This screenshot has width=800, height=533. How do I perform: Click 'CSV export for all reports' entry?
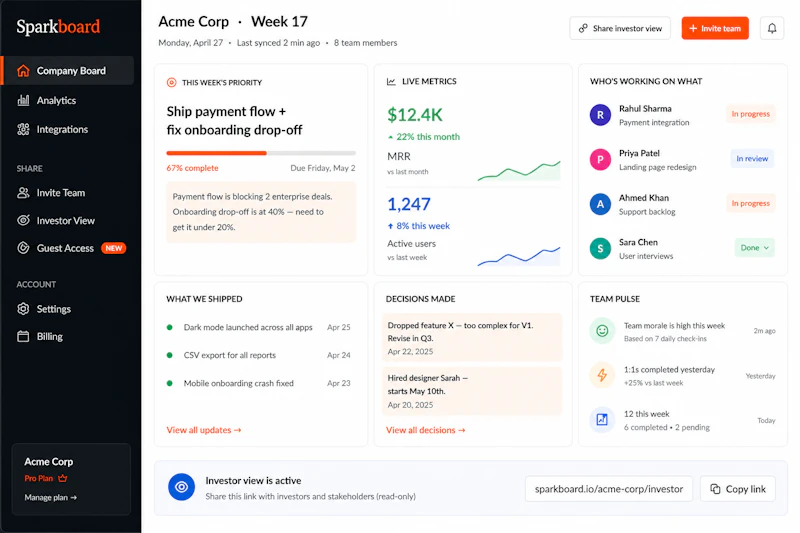click(x=230, y=355)
